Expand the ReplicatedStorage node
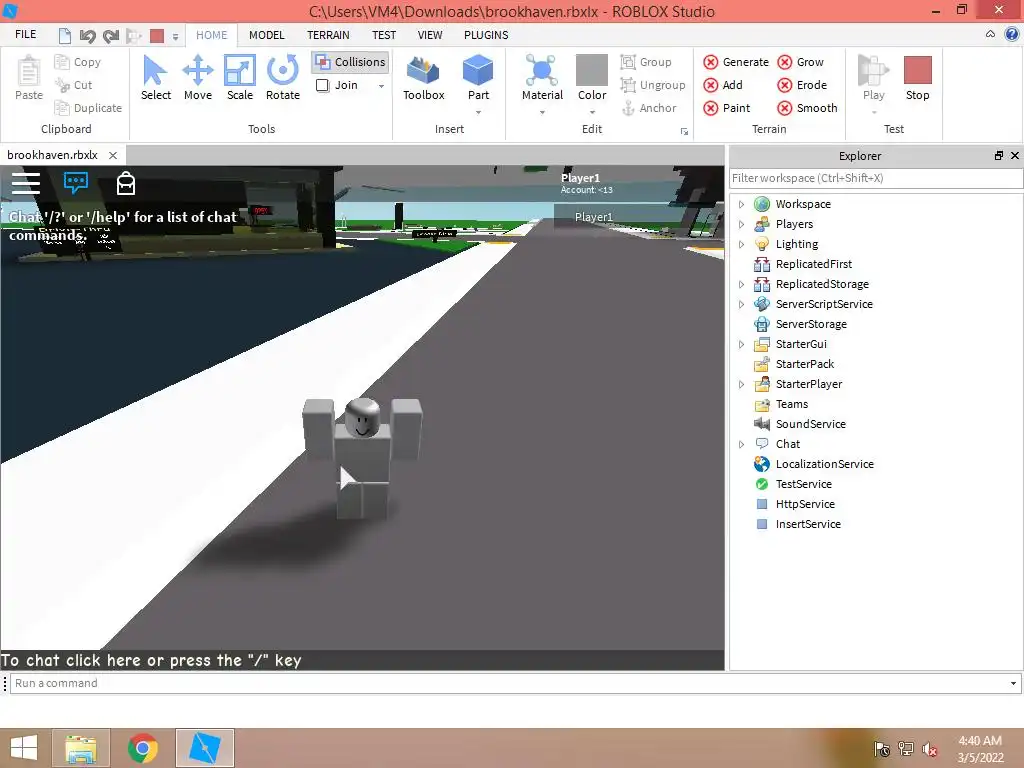The width and height of the screenshot is (1024, 768). coord(741,284)
